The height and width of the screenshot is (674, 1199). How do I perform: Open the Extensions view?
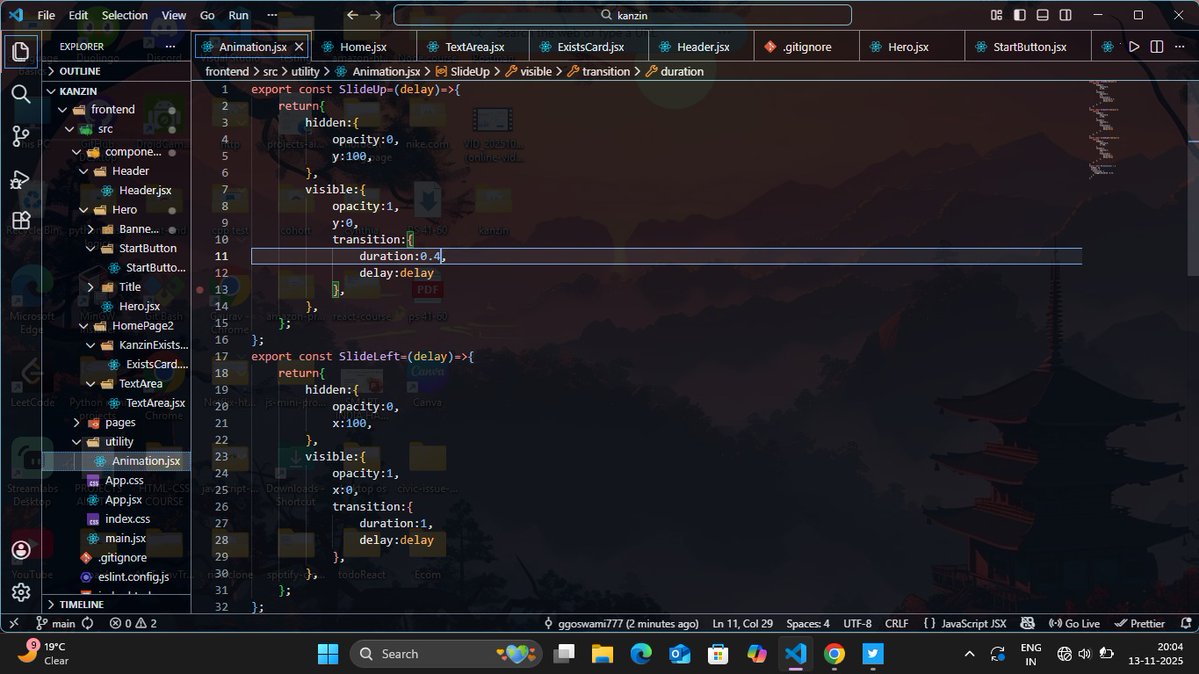click(22, 220)
